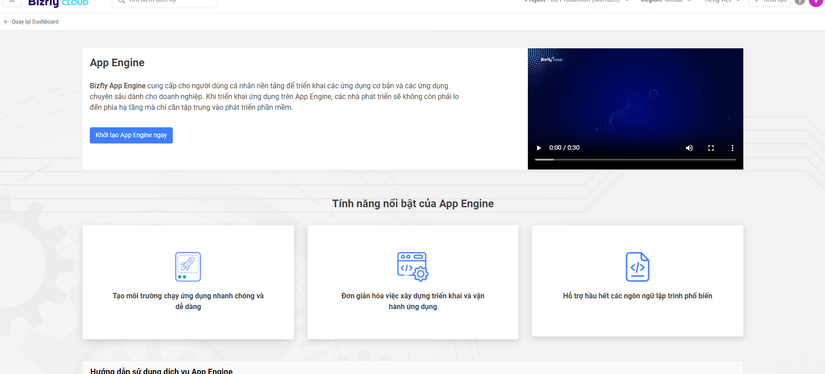Image resolution: width=825 pixels, height=374 pixels.
Task: Click the browser code gear icon
Action: [412, 267]
